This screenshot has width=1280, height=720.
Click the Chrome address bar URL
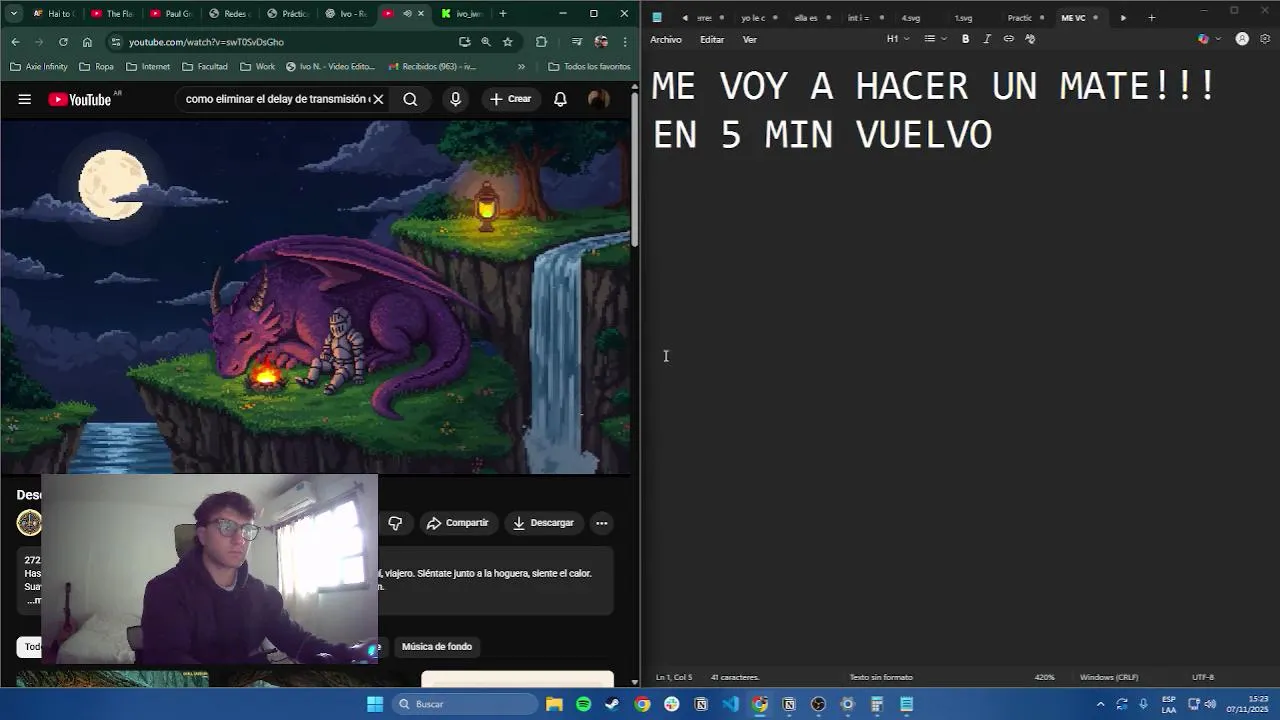[x=206, y=42]
